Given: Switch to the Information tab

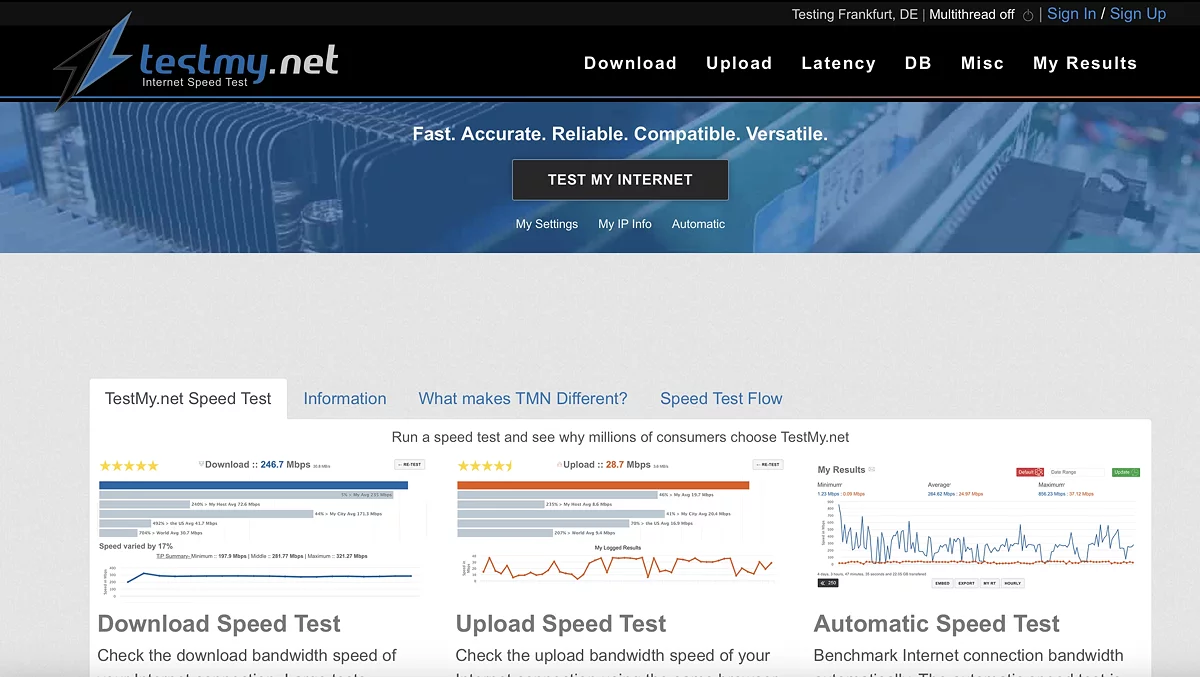Looking at the screenshot, I should (x=345, y=398).
